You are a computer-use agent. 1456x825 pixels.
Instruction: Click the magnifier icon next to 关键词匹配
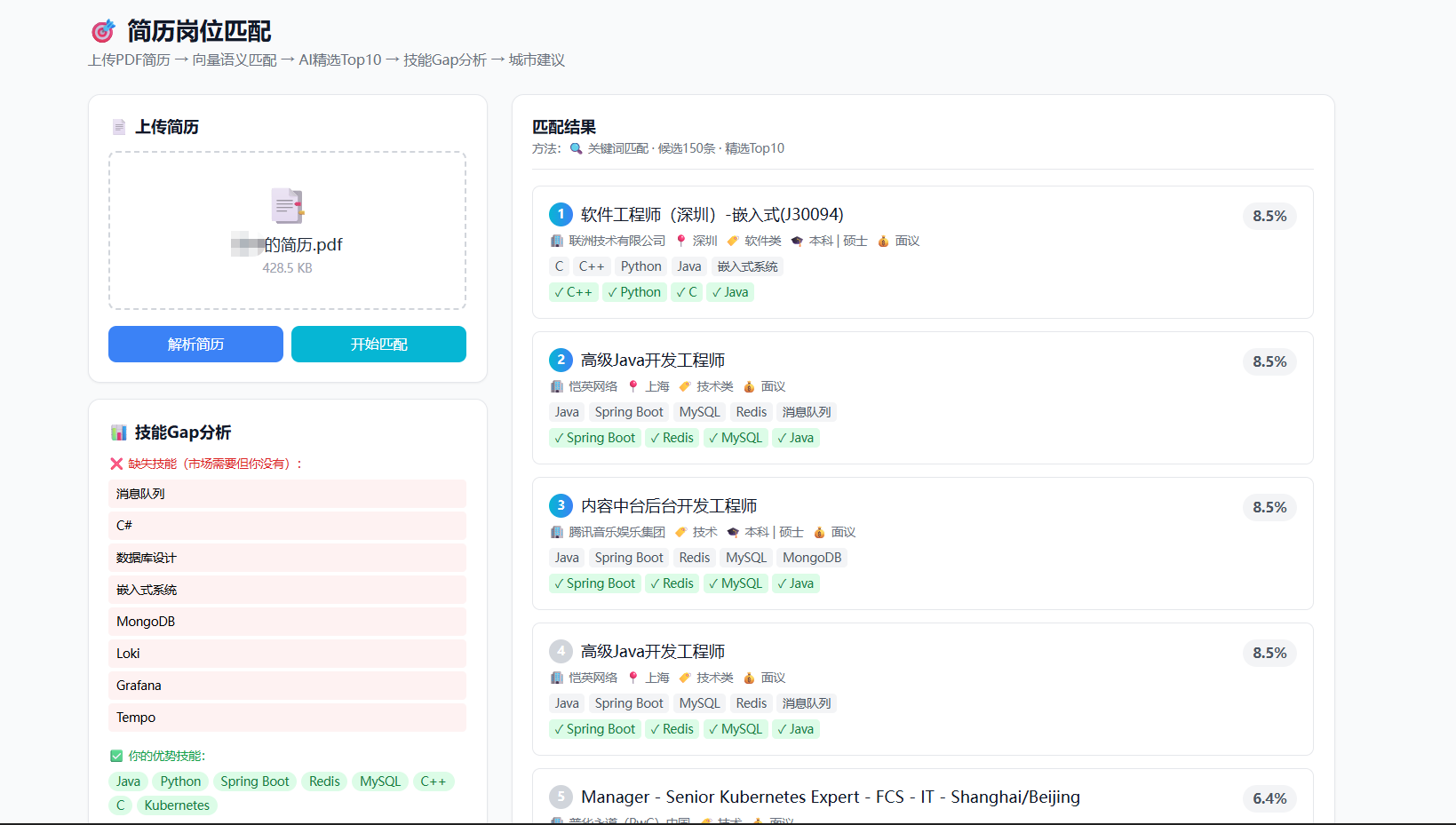576,148
